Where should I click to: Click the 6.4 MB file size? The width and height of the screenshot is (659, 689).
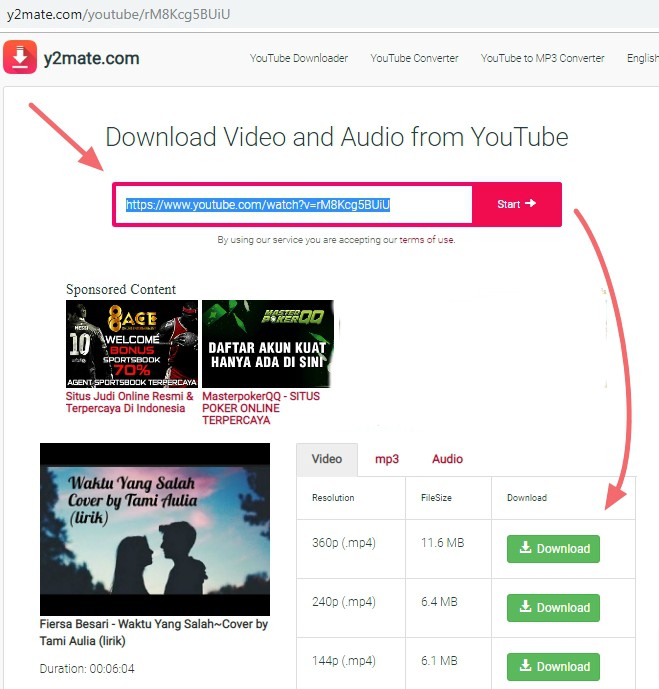click(x=439, y=602)
